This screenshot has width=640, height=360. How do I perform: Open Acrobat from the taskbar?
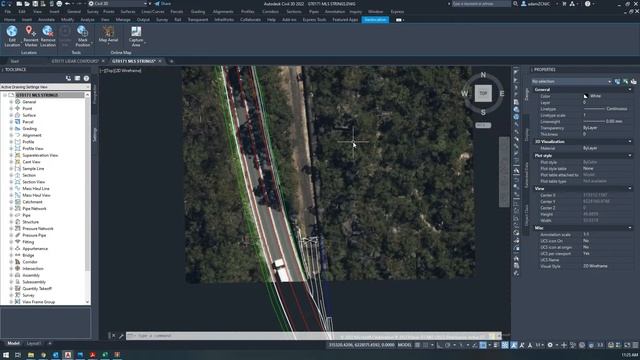coord(93,355)
